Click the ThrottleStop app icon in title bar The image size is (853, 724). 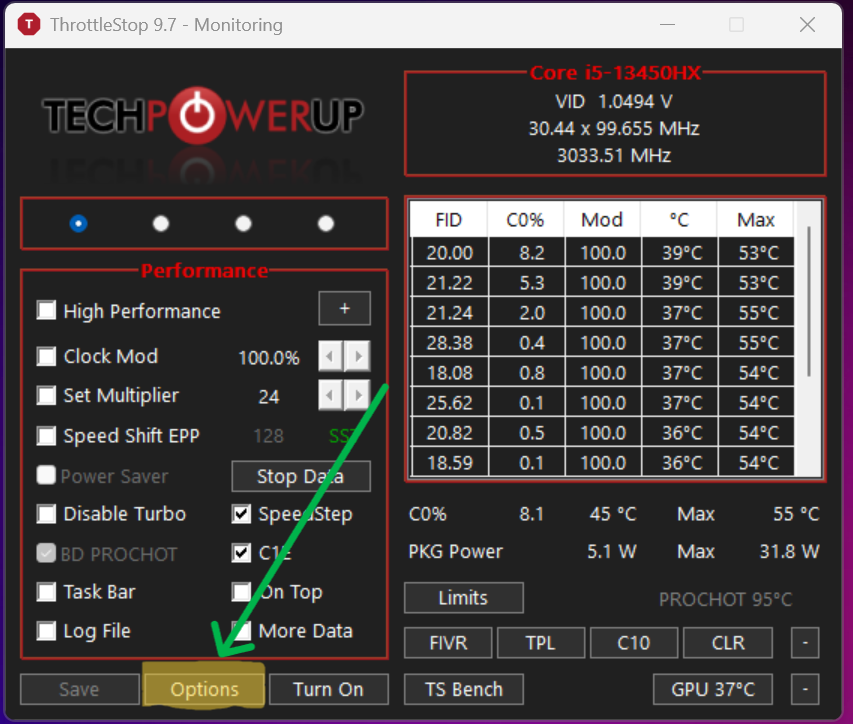coord(29,24)
